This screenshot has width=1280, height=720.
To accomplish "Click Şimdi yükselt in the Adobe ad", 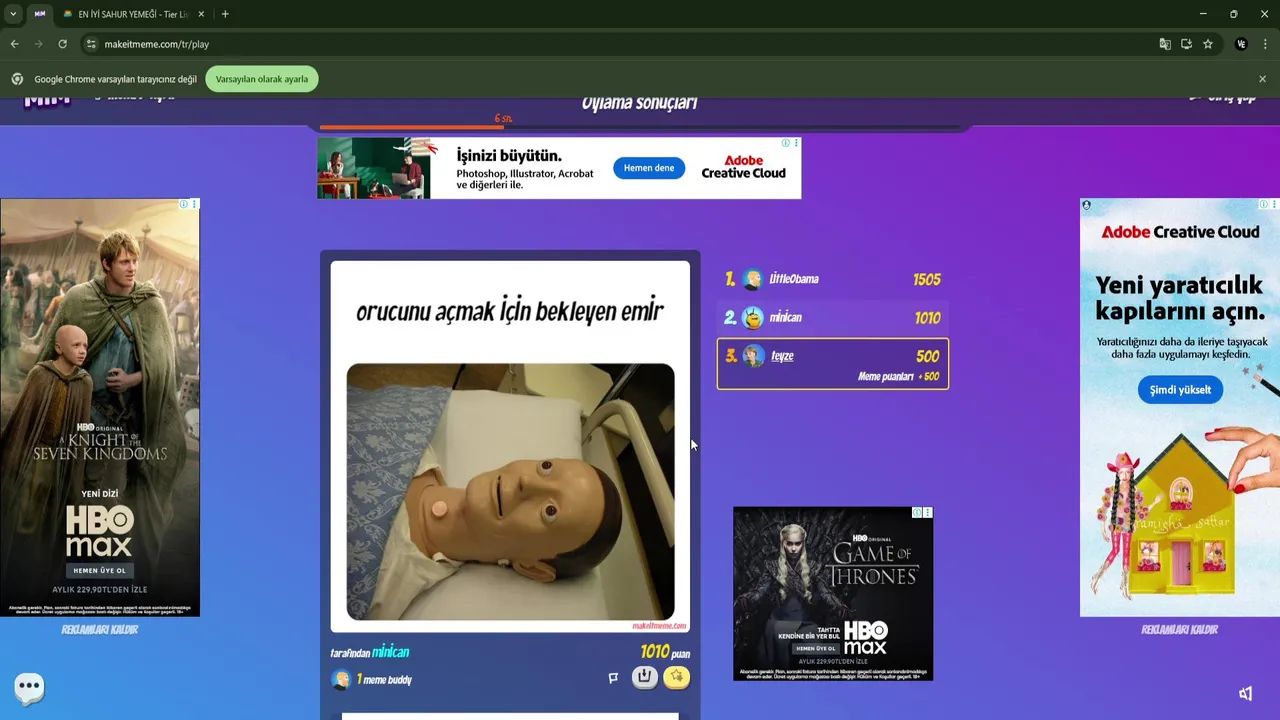I will coord(1180,390).
